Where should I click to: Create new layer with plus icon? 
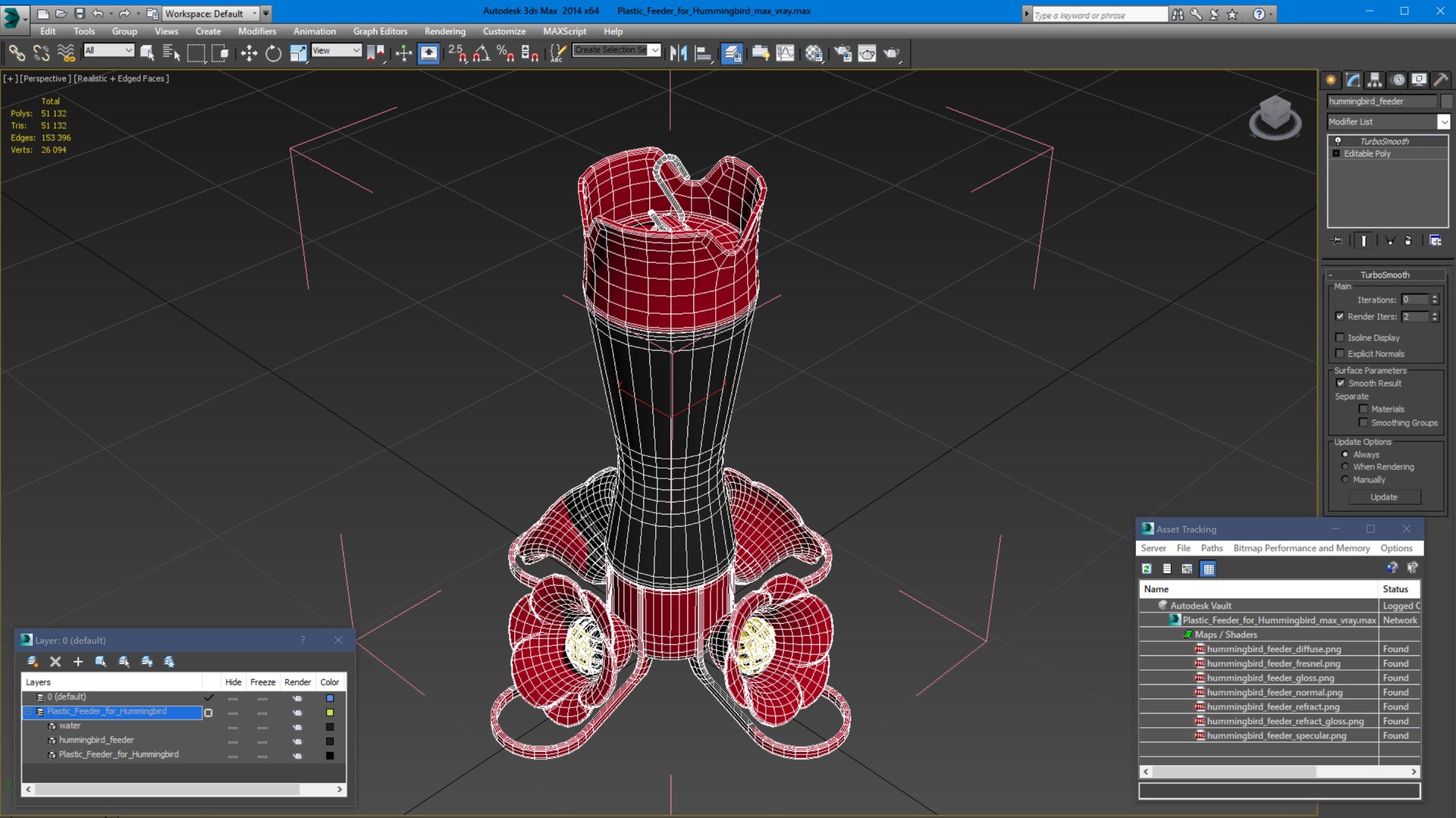(77, 662)
